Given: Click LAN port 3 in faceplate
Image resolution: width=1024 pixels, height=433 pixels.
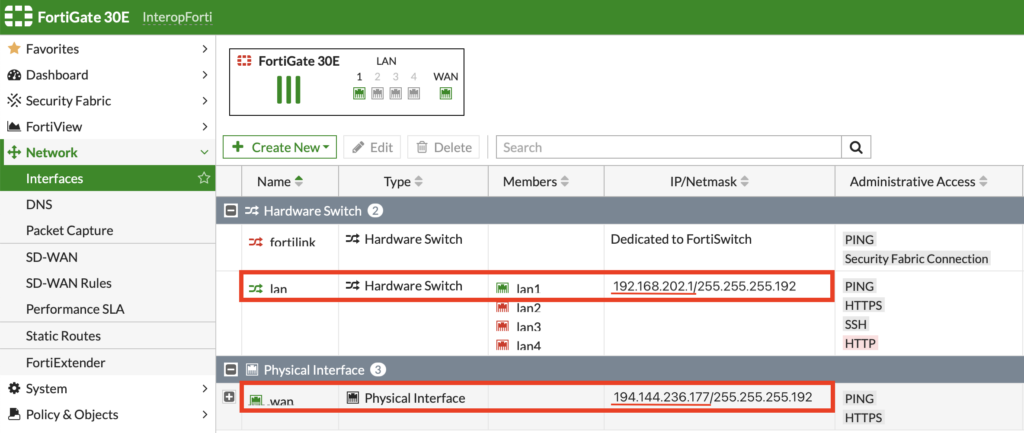Looking at the screenshot, I should (396, 94).
